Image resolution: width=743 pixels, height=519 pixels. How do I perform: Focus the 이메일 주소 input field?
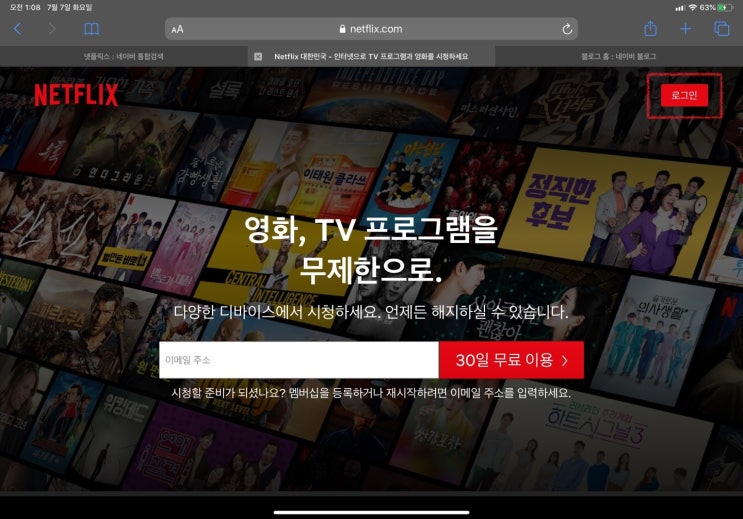point(299,360)
